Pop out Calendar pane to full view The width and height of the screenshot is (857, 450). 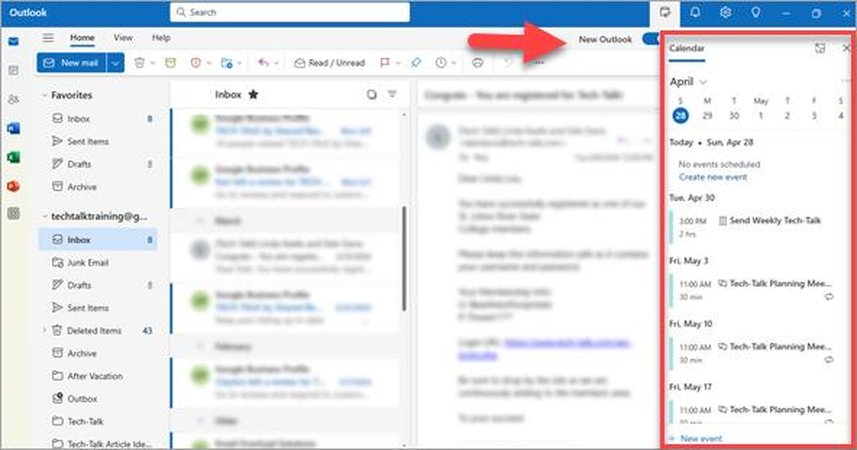click(820, 48)
